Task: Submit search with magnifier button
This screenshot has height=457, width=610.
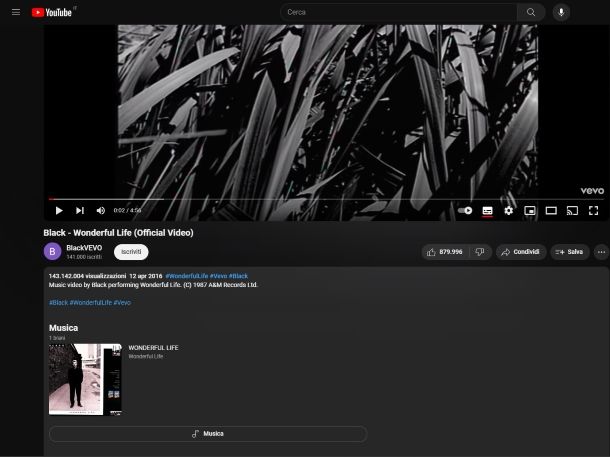Action: 531,12
